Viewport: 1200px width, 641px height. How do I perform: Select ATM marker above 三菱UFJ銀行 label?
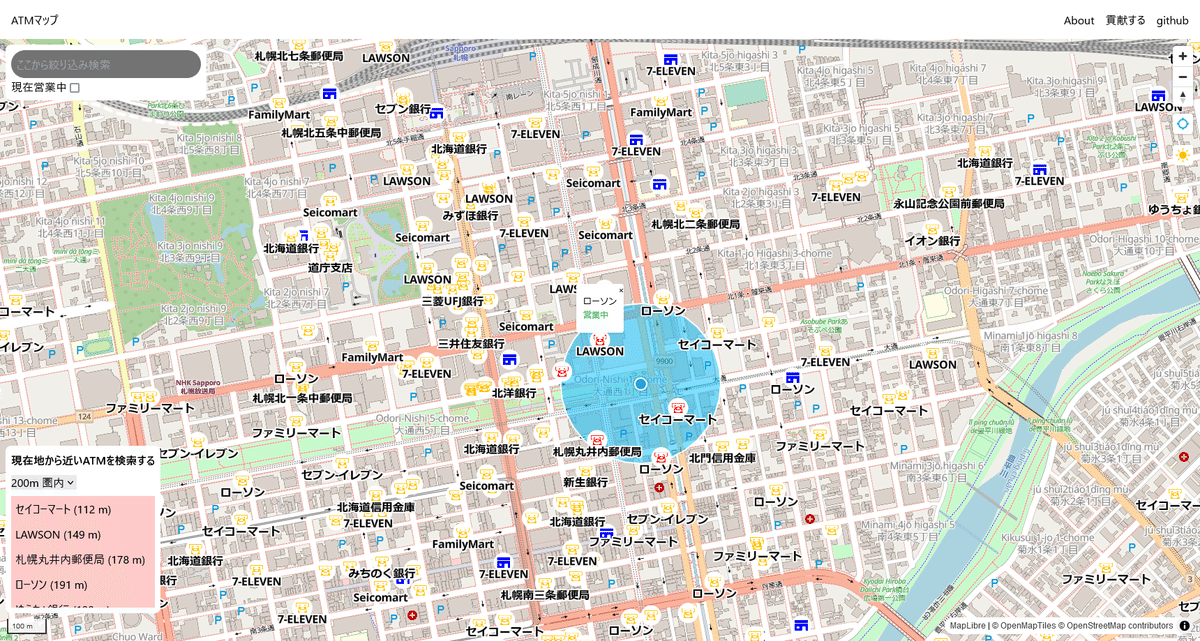click(x=452, y=288)
